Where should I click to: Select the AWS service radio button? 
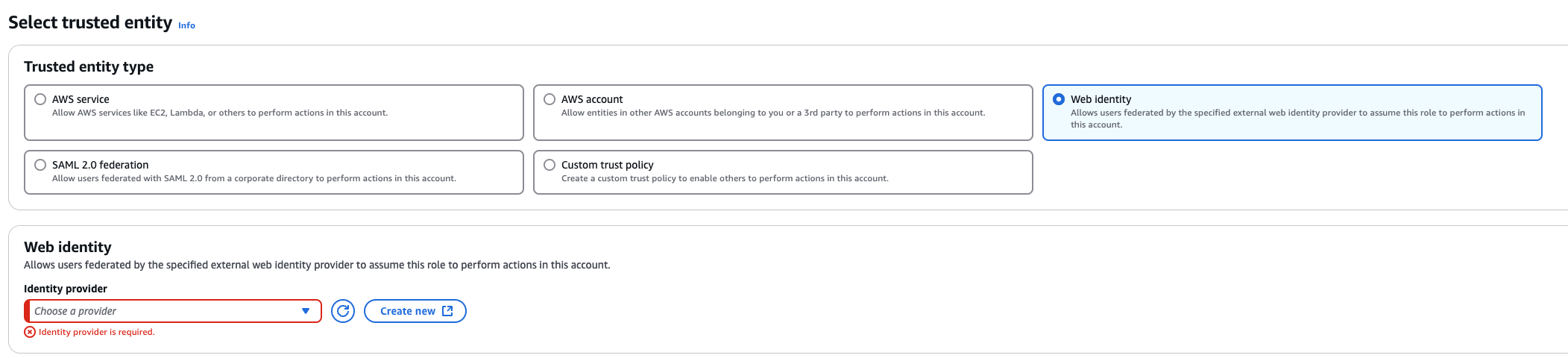pos(40,99)
